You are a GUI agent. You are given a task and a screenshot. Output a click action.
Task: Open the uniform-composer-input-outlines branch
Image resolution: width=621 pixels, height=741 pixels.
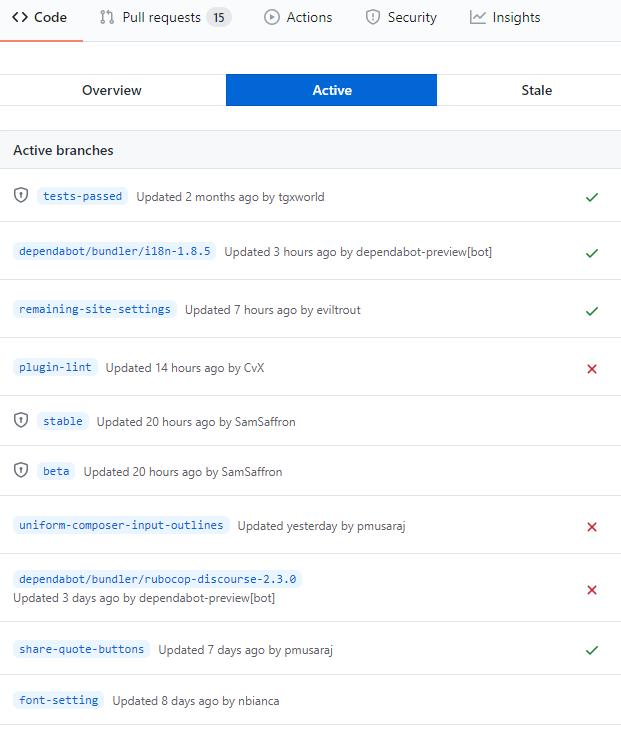click(x=121, y=525)
